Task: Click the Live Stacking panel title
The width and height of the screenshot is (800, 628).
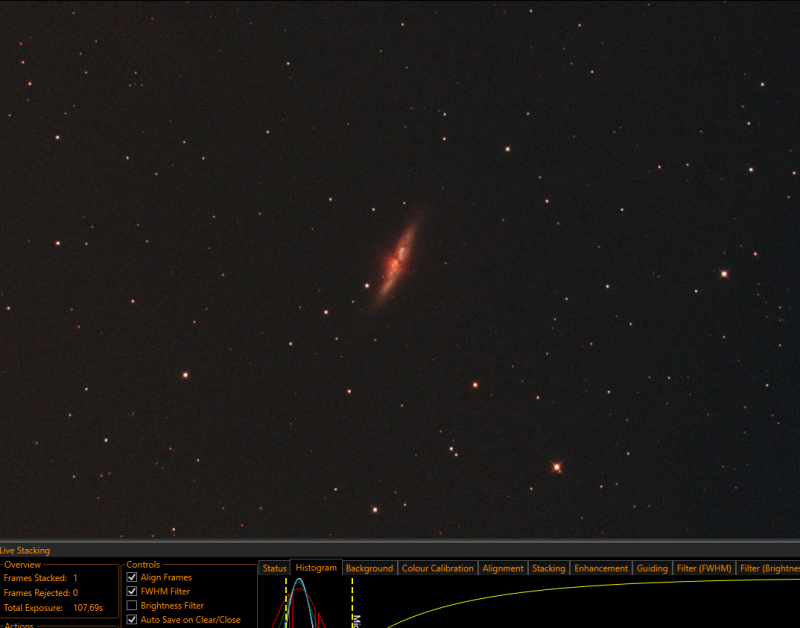Action: point(25,550)
